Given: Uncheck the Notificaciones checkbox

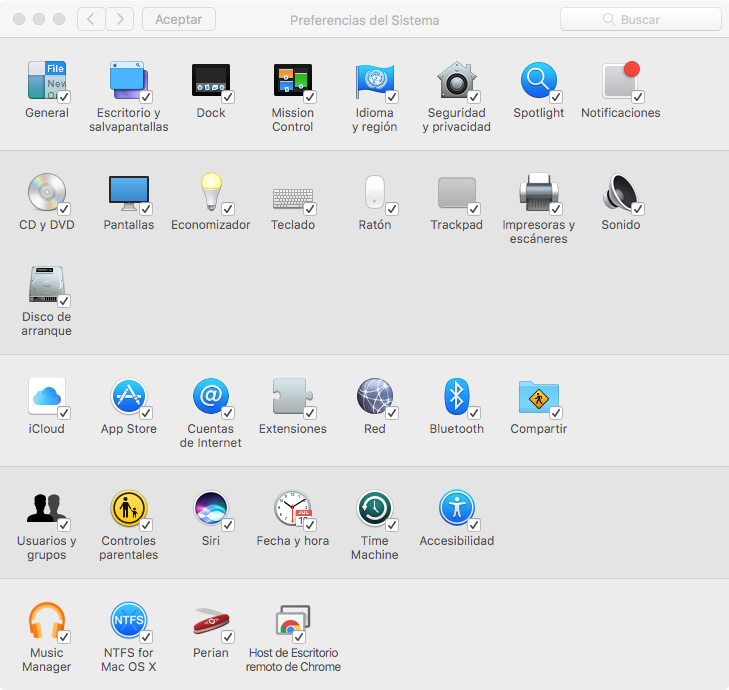Looking at the screenshot, I should pos(637,97).
